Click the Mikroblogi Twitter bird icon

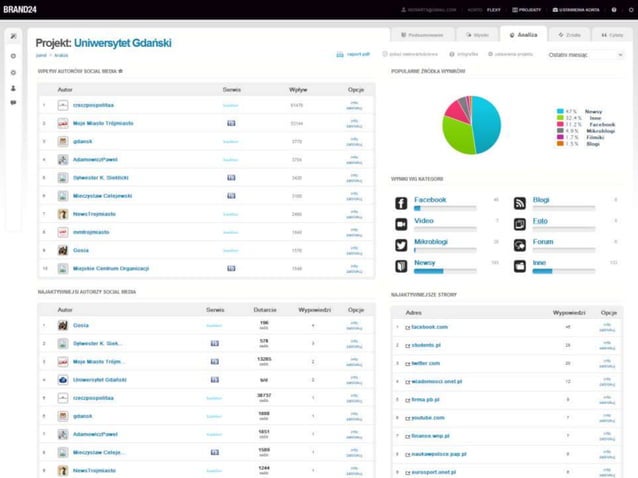click(401, 245)
